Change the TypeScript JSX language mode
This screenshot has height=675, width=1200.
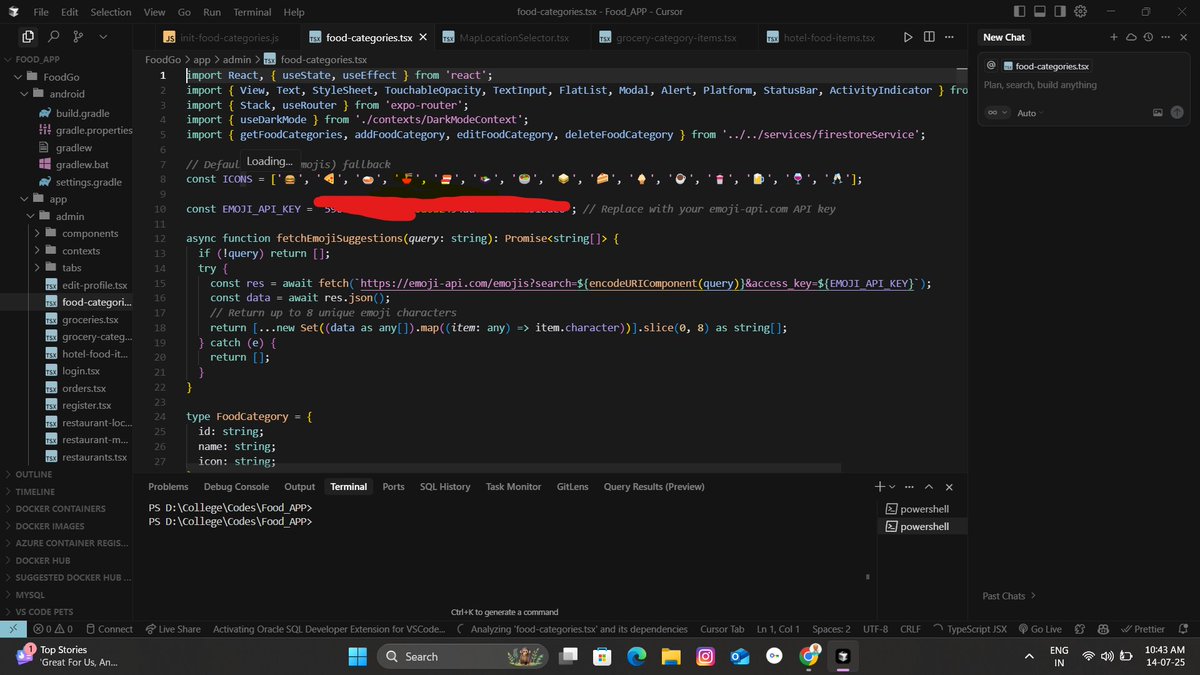tap(977, 629)
